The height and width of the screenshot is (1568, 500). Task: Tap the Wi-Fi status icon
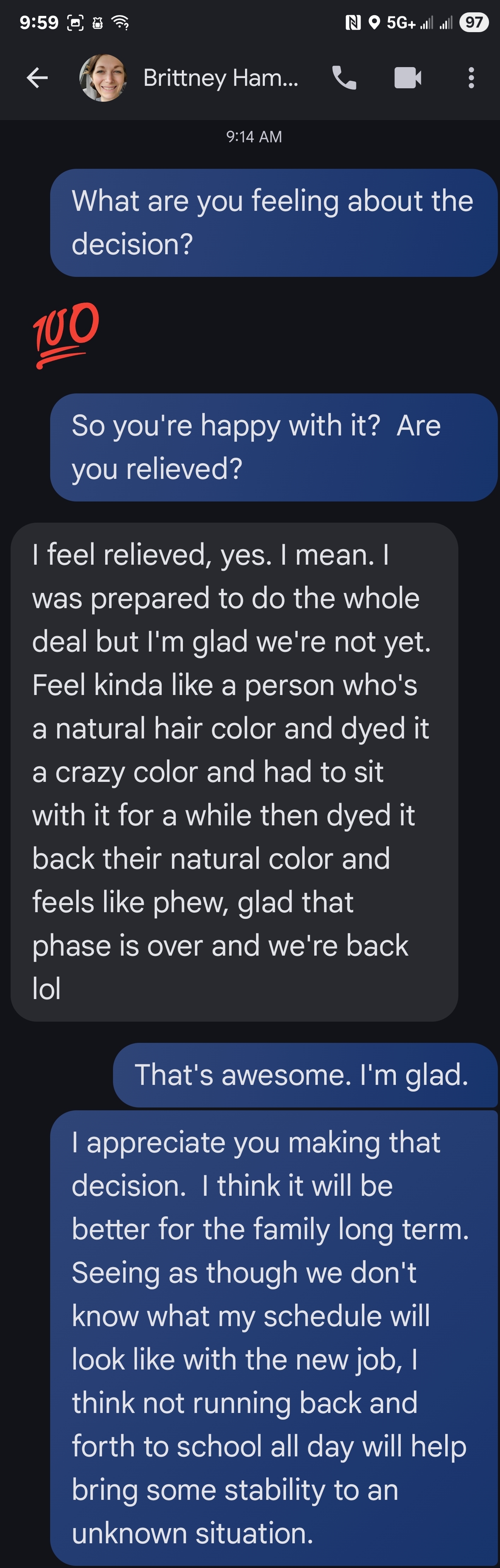120,23
